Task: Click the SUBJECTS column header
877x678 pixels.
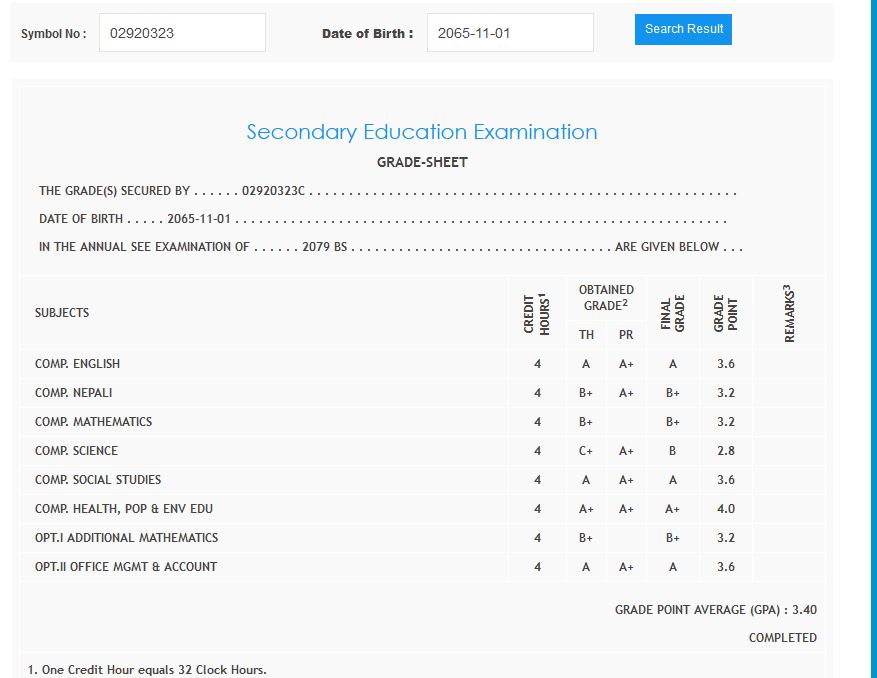Action: (x=62, y=313)
